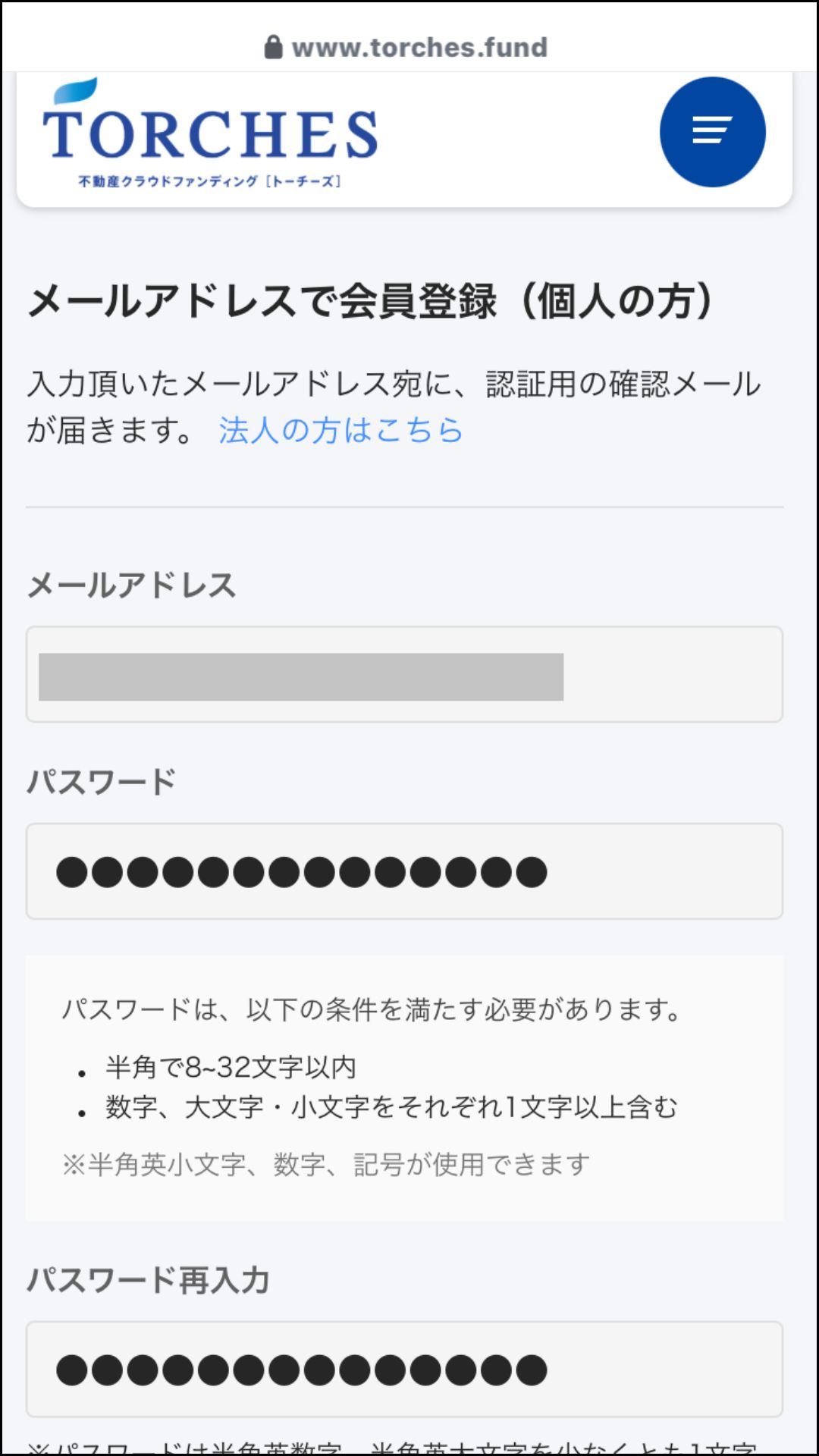The width and height of the screenshot is (819, 1456).
Task: Tap the blue circle button in the header
Action: click(713, 130)
